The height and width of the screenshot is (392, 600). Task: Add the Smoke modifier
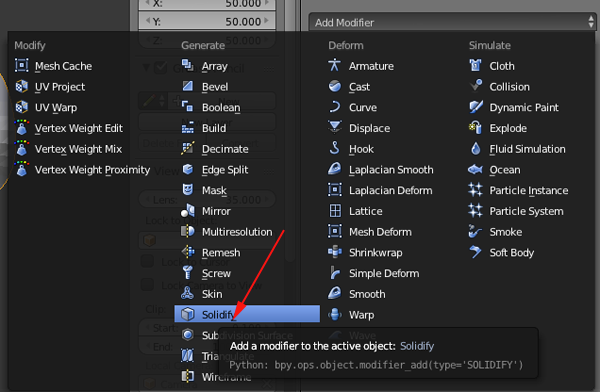pyautogui.click(x=505, y=232)
